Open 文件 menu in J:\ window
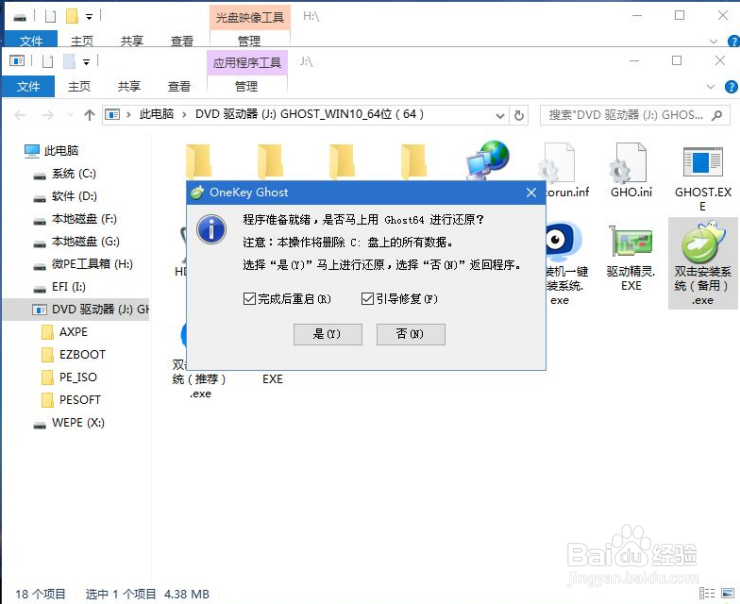740x604 pixels. tap(28, 86)
